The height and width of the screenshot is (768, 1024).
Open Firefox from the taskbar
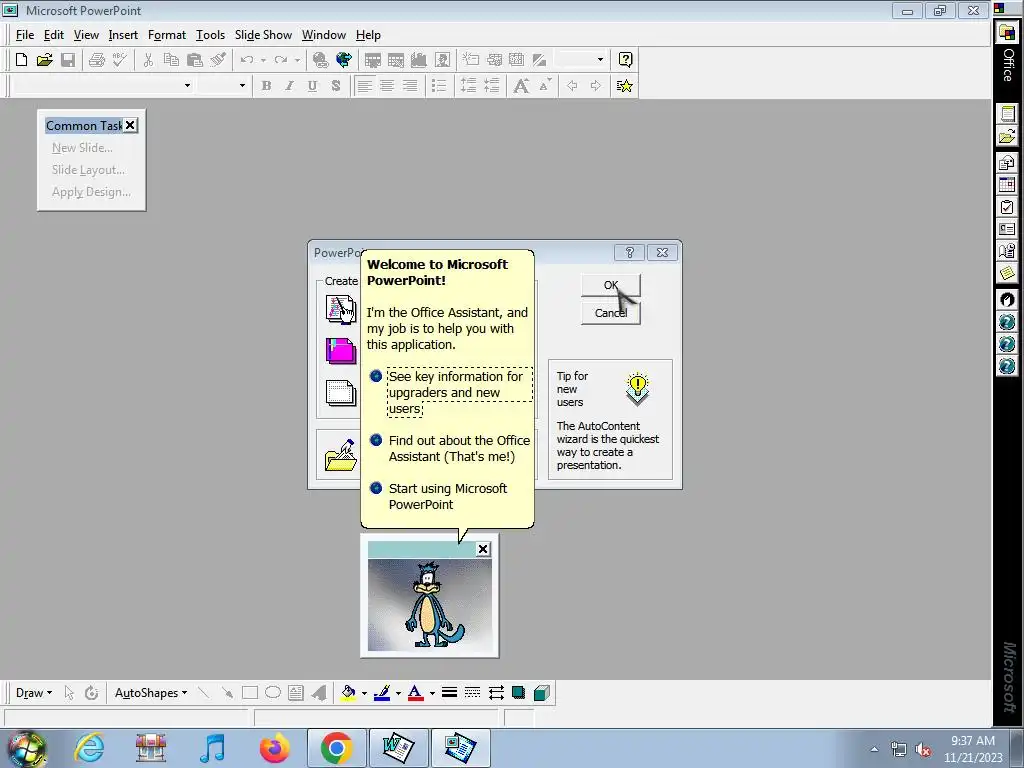click(x=274, y=748)
